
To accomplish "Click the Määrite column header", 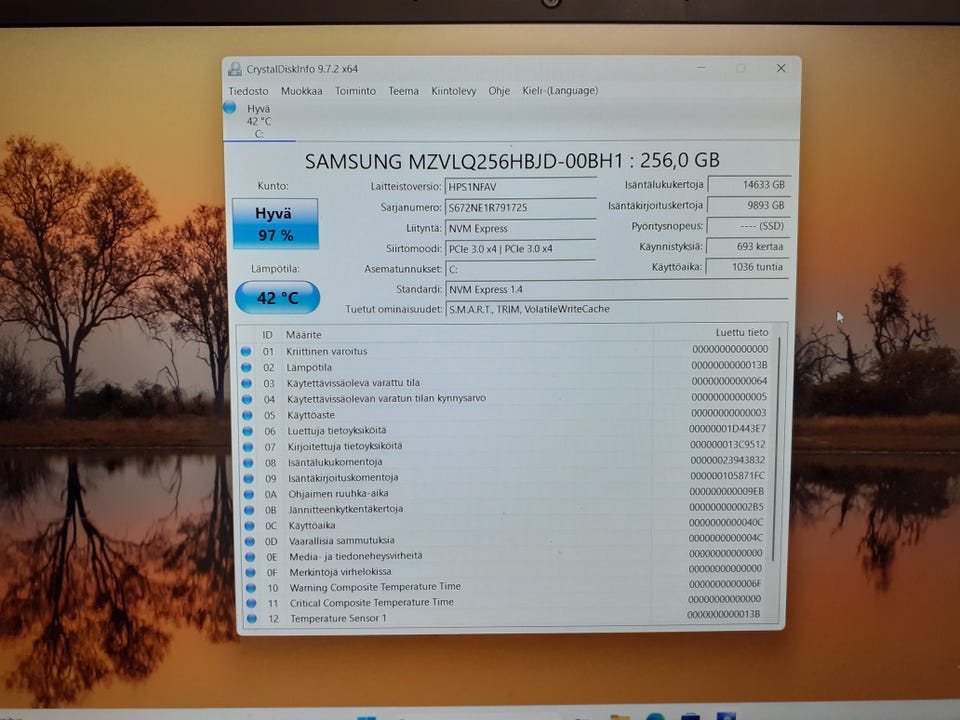I will [x=303, y=335].
